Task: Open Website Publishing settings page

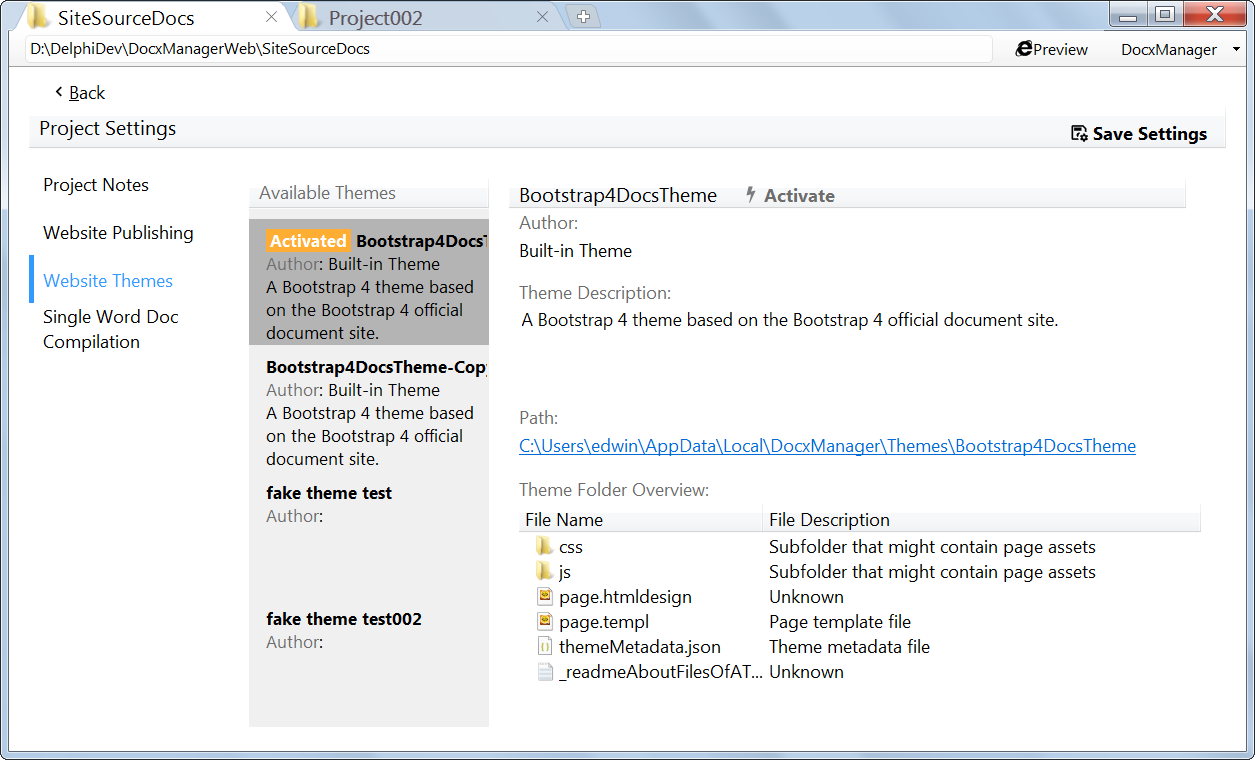Action: pyautogui.click(x=118, y=233)
